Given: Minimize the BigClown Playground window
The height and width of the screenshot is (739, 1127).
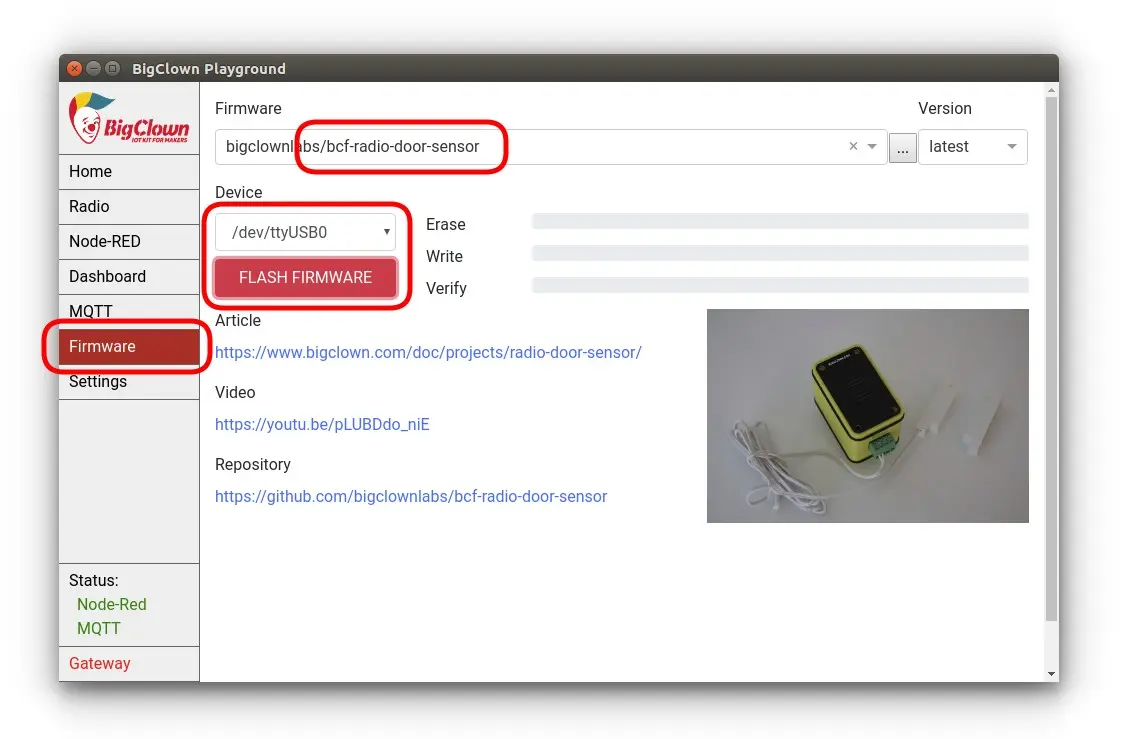Looking at the screenshot, I should click(93, 68).
